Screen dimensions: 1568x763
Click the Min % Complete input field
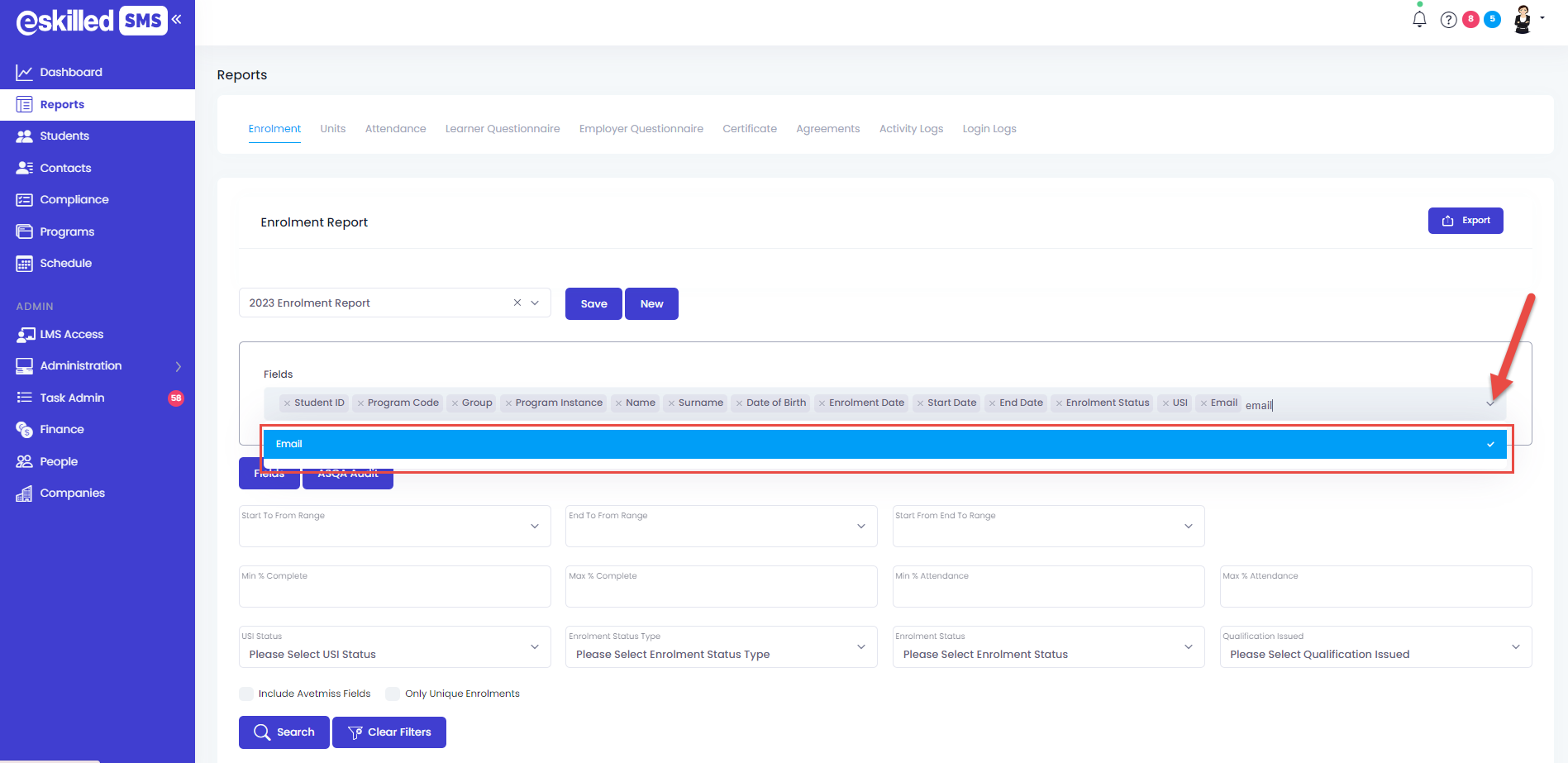[x=394, y=587]
